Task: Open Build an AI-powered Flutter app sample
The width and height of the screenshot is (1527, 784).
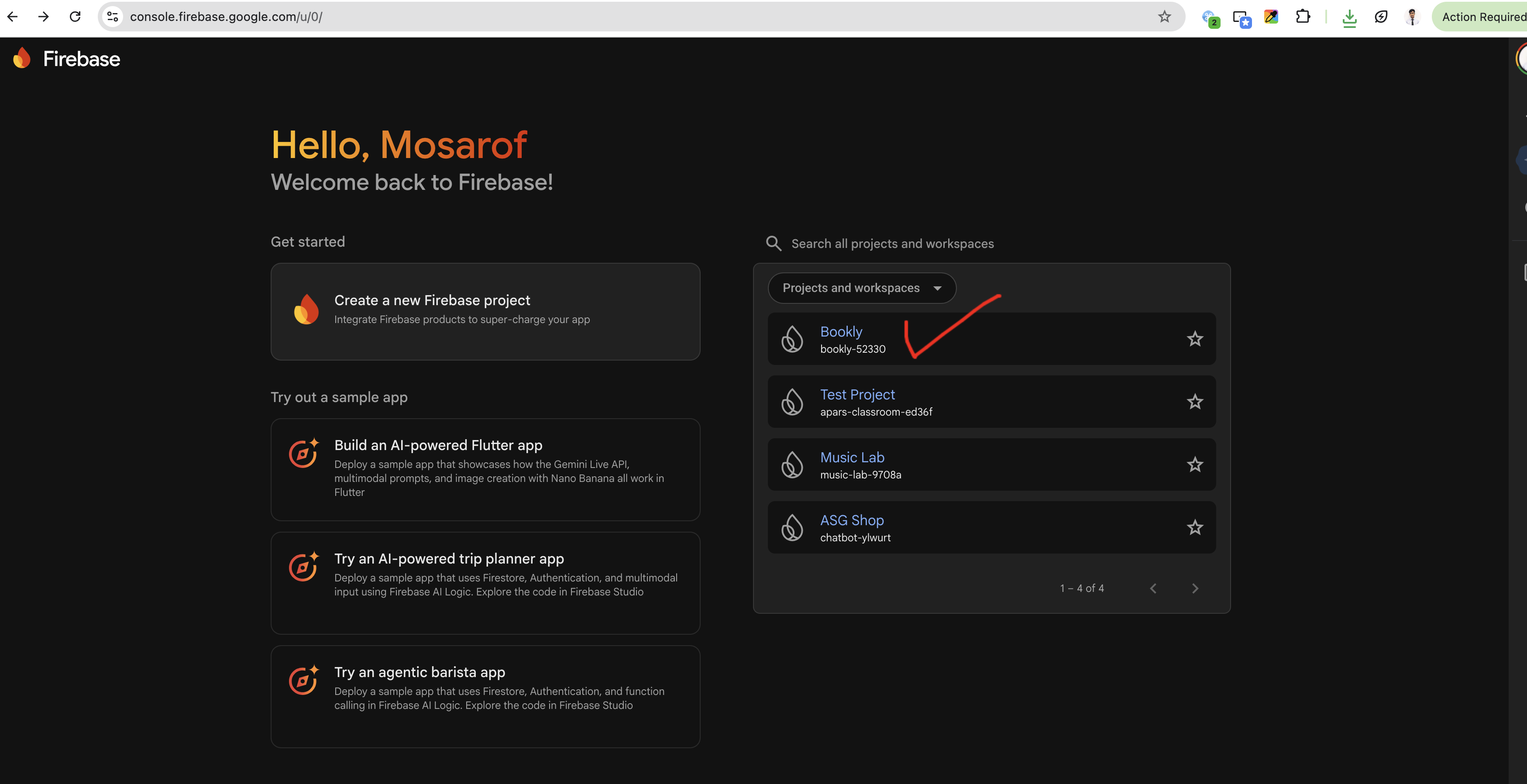Action: (x=485, y=469)
